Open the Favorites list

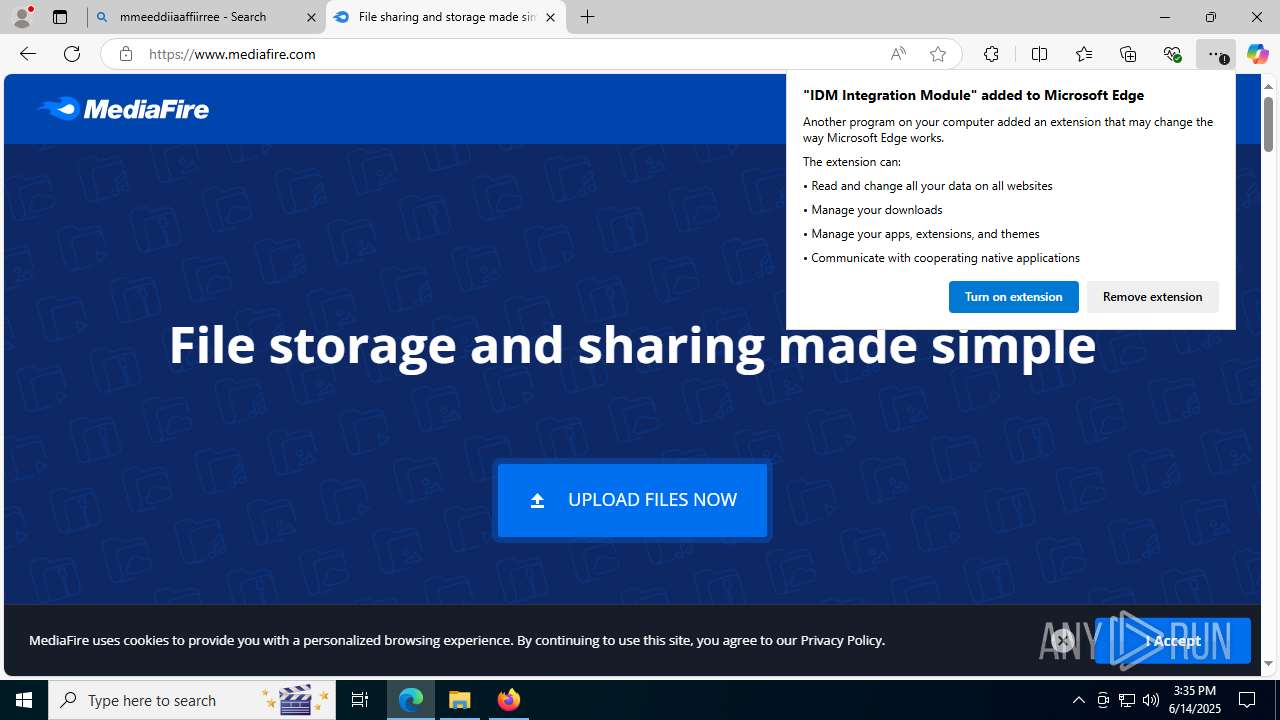point(1084,54)
